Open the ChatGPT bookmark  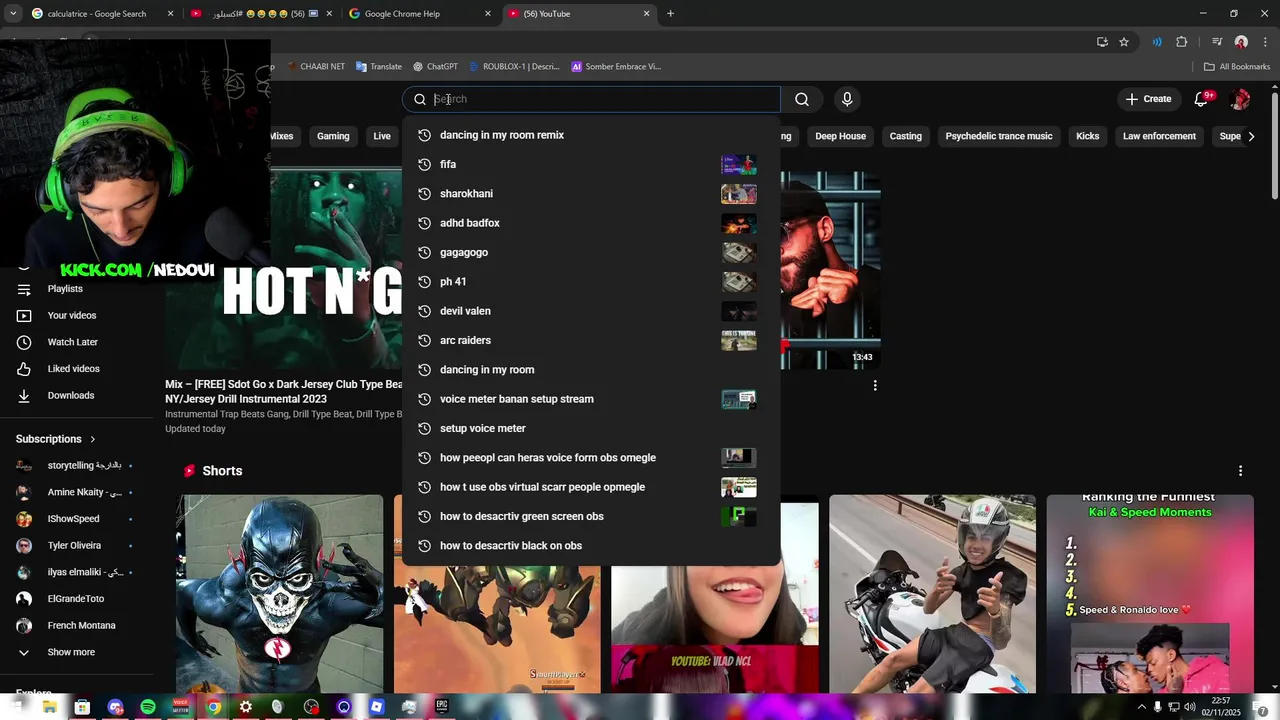(435, 67)
